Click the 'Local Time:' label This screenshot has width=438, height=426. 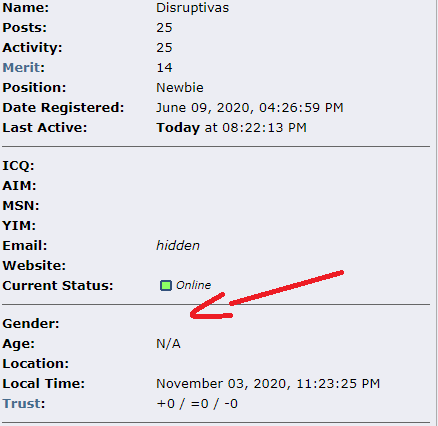(44, 384)
